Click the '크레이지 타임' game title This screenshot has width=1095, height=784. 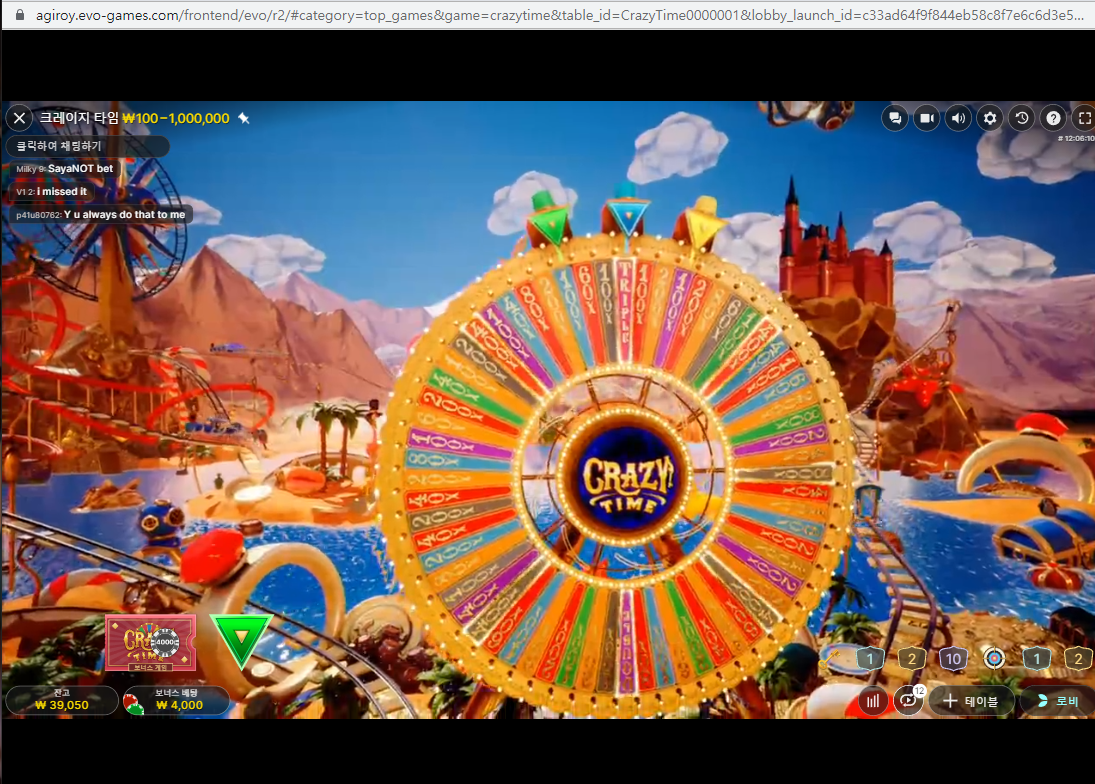point(78,118)
